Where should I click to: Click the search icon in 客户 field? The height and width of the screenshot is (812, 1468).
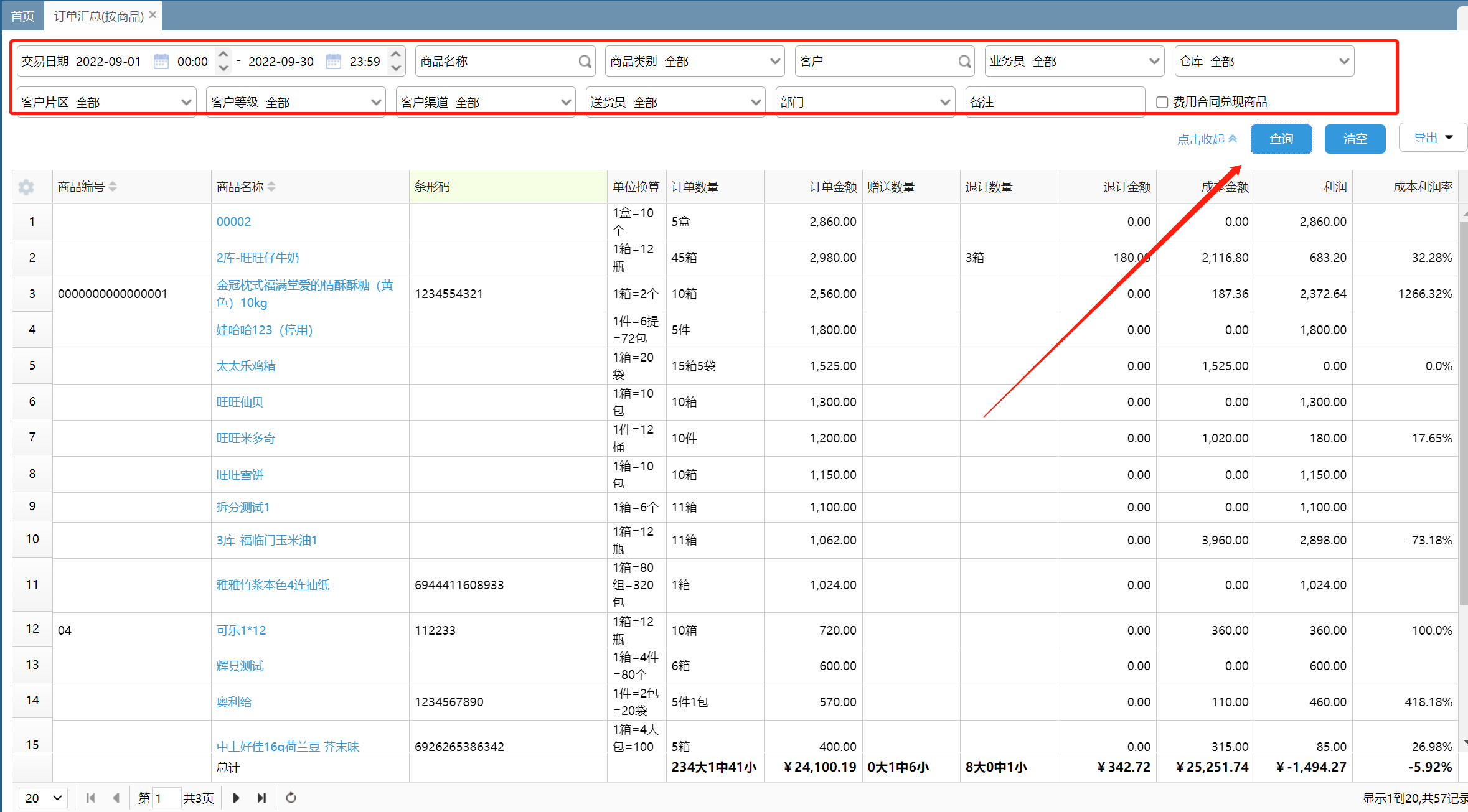[964, 62]
